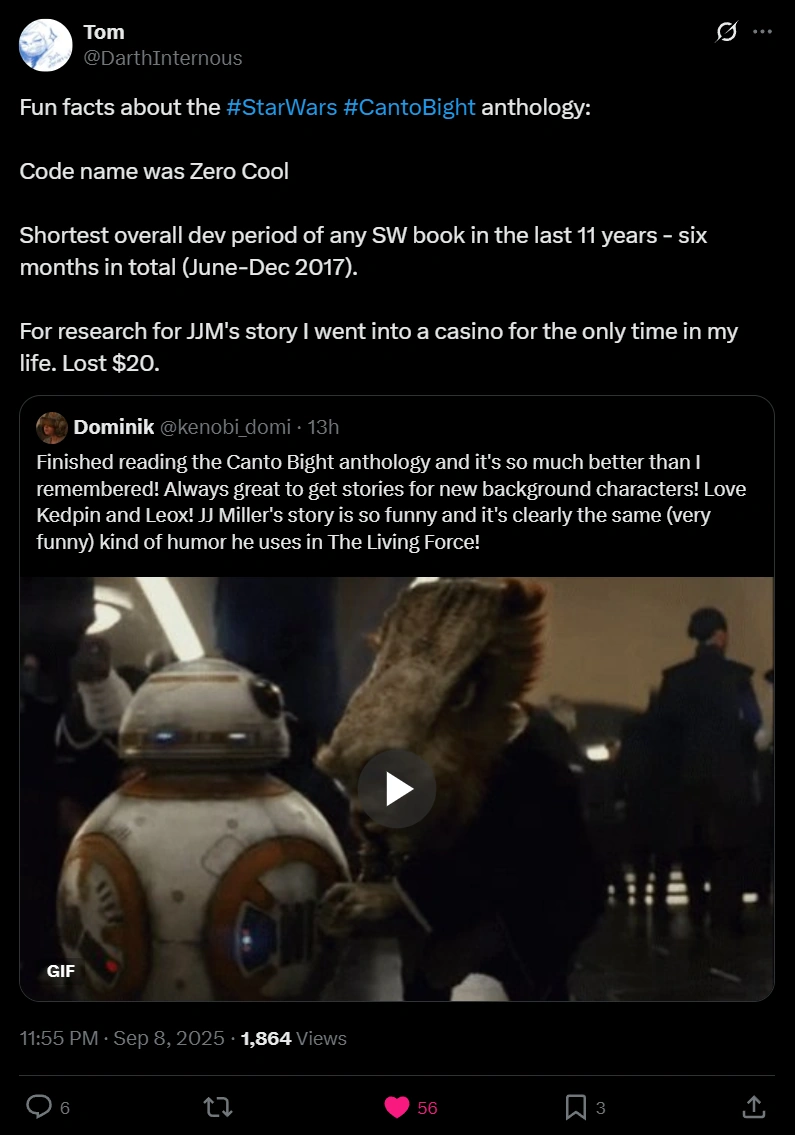Open the 1,864 Views analytics

[x=293, y=1038]
